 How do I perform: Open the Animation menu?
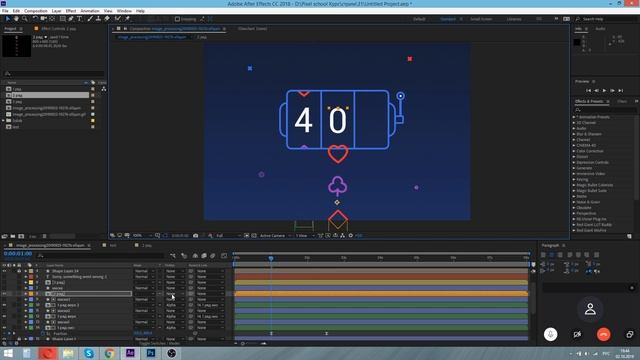click(x=90, y=11)
